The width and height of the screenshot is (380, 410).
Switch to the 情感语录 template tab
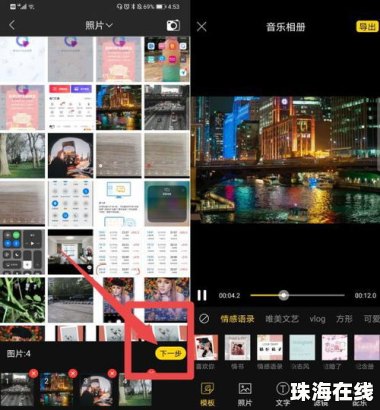237,319
